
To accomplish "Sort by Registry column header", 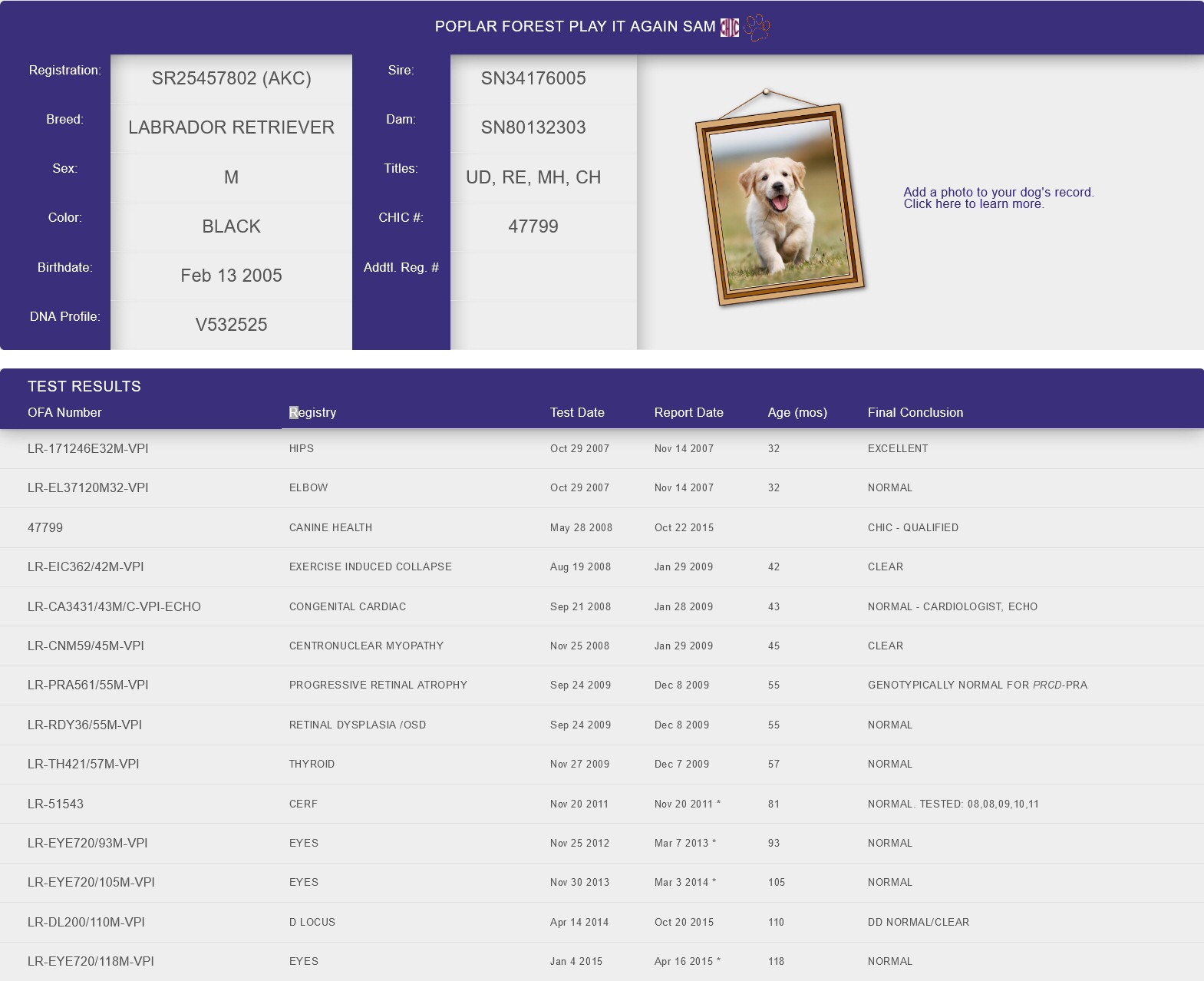I will pyautogui.click(x=312, y=412).
